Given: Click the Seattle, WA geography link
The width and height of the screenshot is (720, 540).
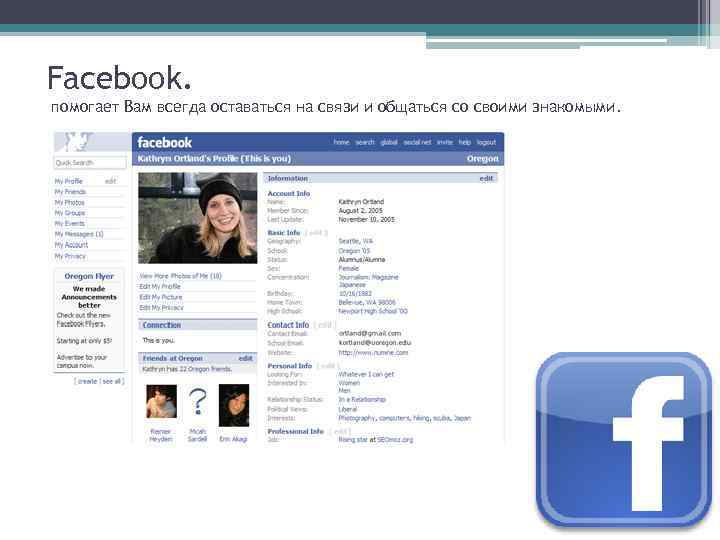Looking at the screenshot, I should tap(356, 241).
